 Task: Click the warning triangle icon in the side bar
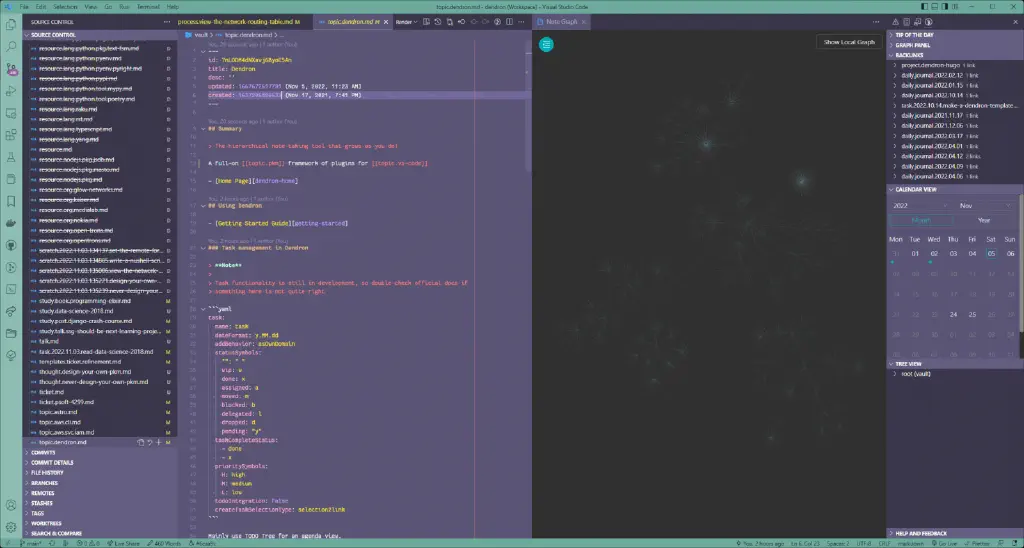click(895, 22)
